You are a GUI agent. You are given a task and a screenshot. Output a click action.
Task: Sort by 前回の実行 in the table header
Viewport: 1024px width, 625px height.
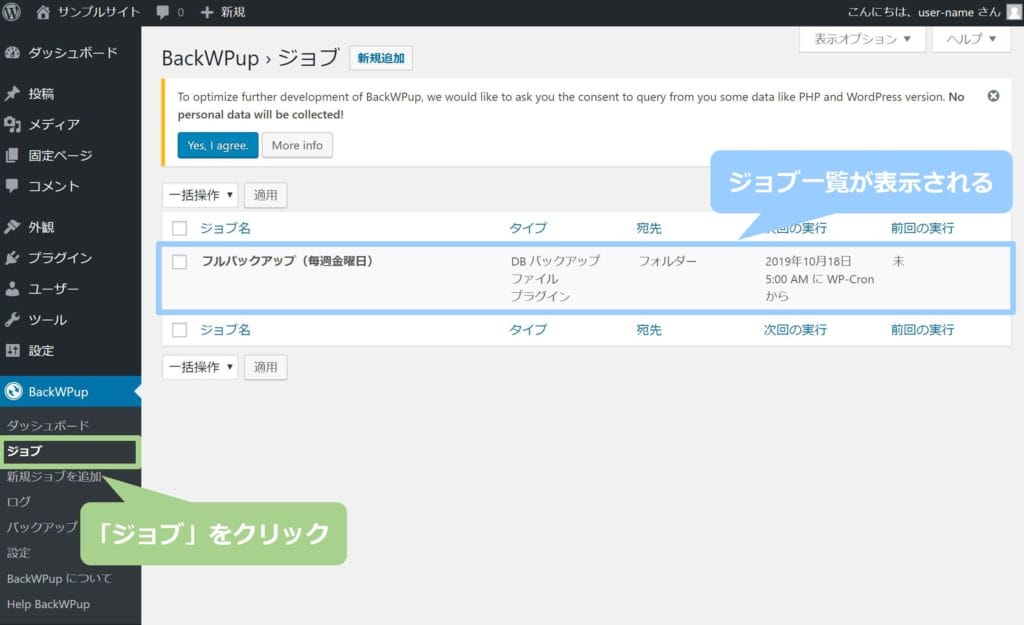922,228
